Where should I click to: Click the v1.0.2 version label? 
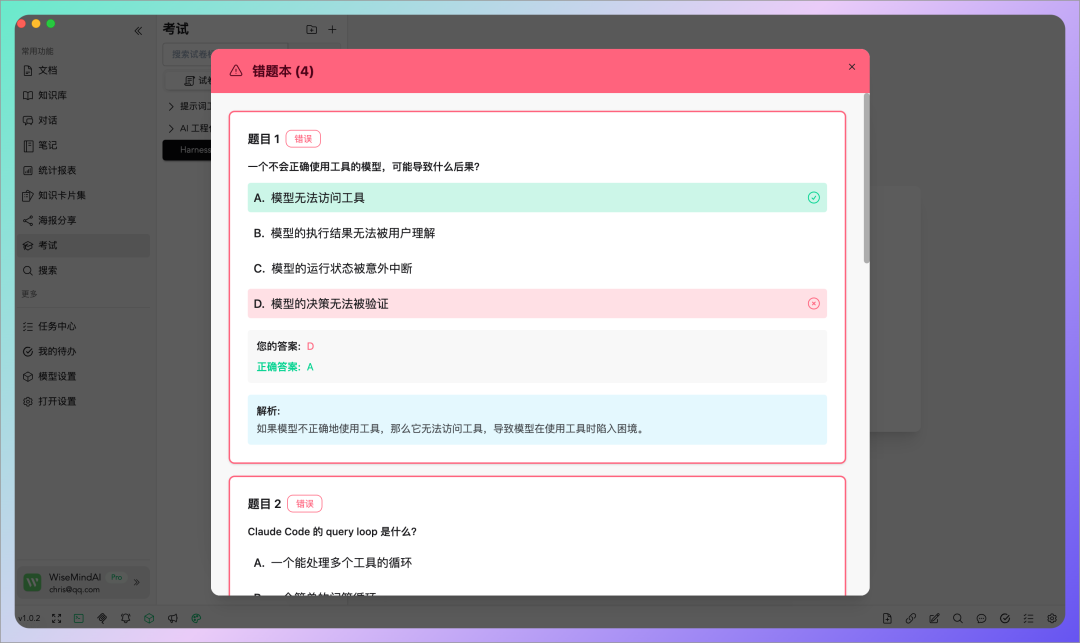point(29,618)
